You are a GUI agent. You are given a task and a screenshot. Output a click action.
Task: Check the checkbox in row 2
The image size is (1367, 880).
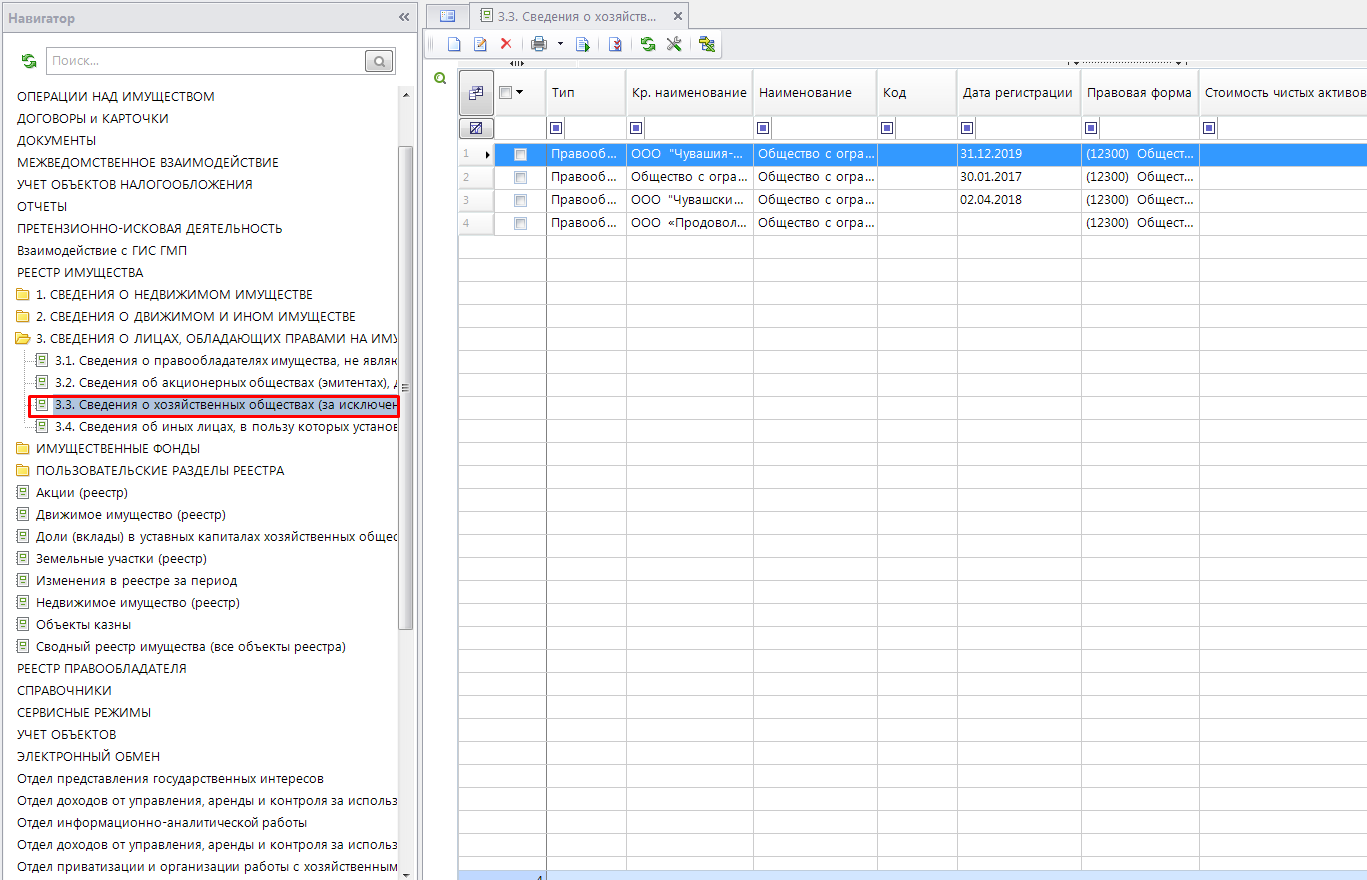point(520,177)
